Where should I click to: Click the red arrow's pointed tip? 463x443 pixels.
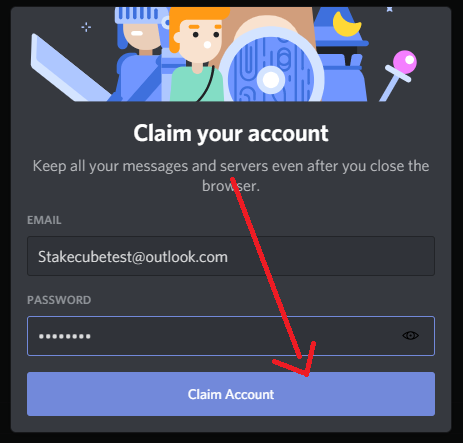(x=306, y=374)
